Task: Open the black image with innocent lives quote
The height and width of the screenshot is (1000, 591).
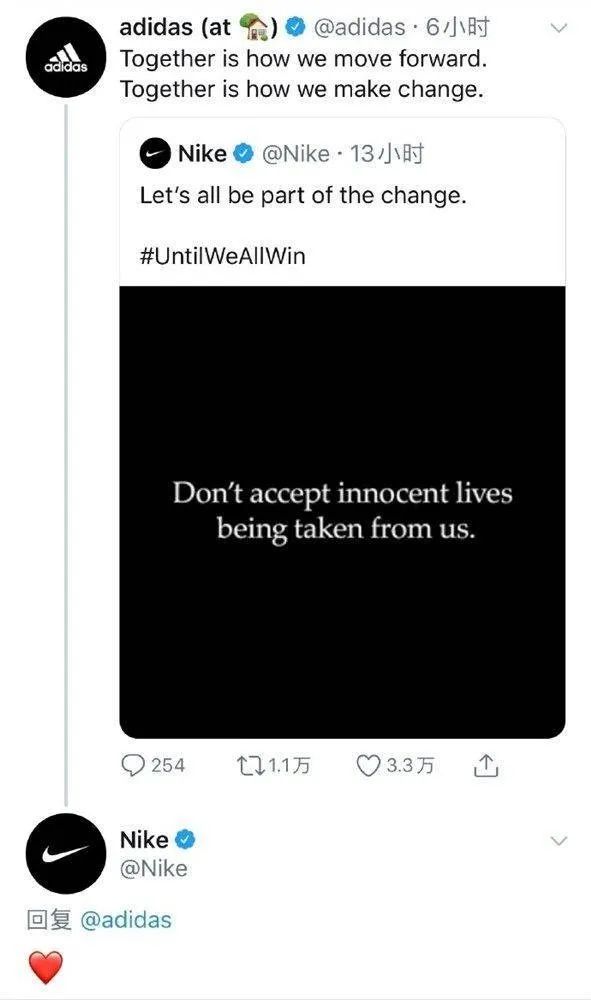Action: (342, 512)
